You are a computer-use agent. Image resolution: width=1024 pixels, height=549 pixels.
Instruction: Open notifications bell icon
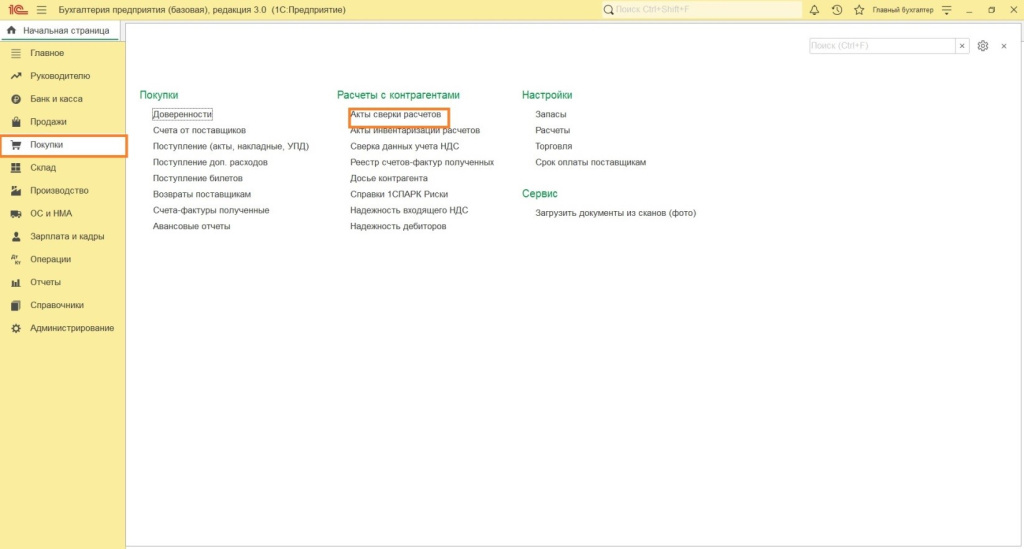pyautogui.click(x=814, y=10)
